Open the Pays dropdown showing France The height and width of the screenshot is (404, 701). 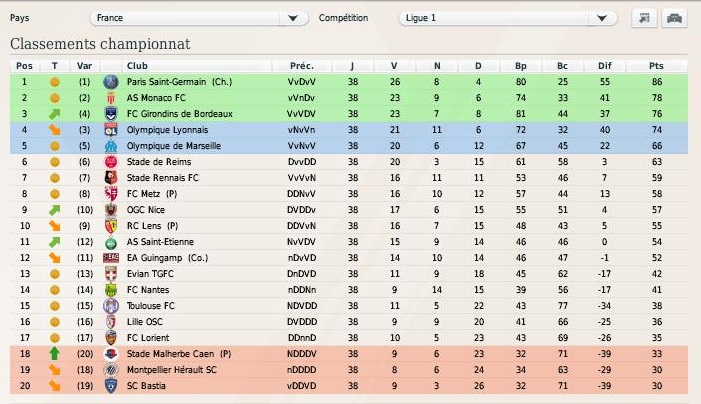pos(199,18)
